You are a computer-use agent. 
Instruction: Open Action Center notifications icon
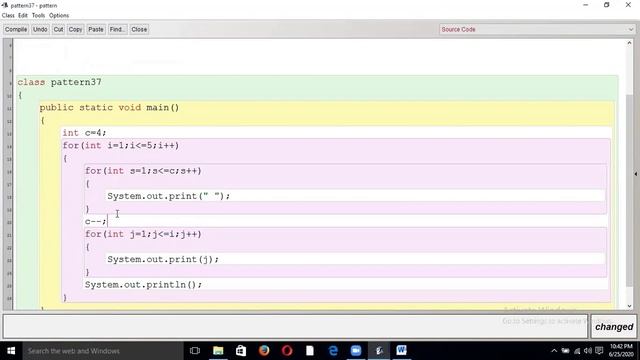tap(599, 351)
